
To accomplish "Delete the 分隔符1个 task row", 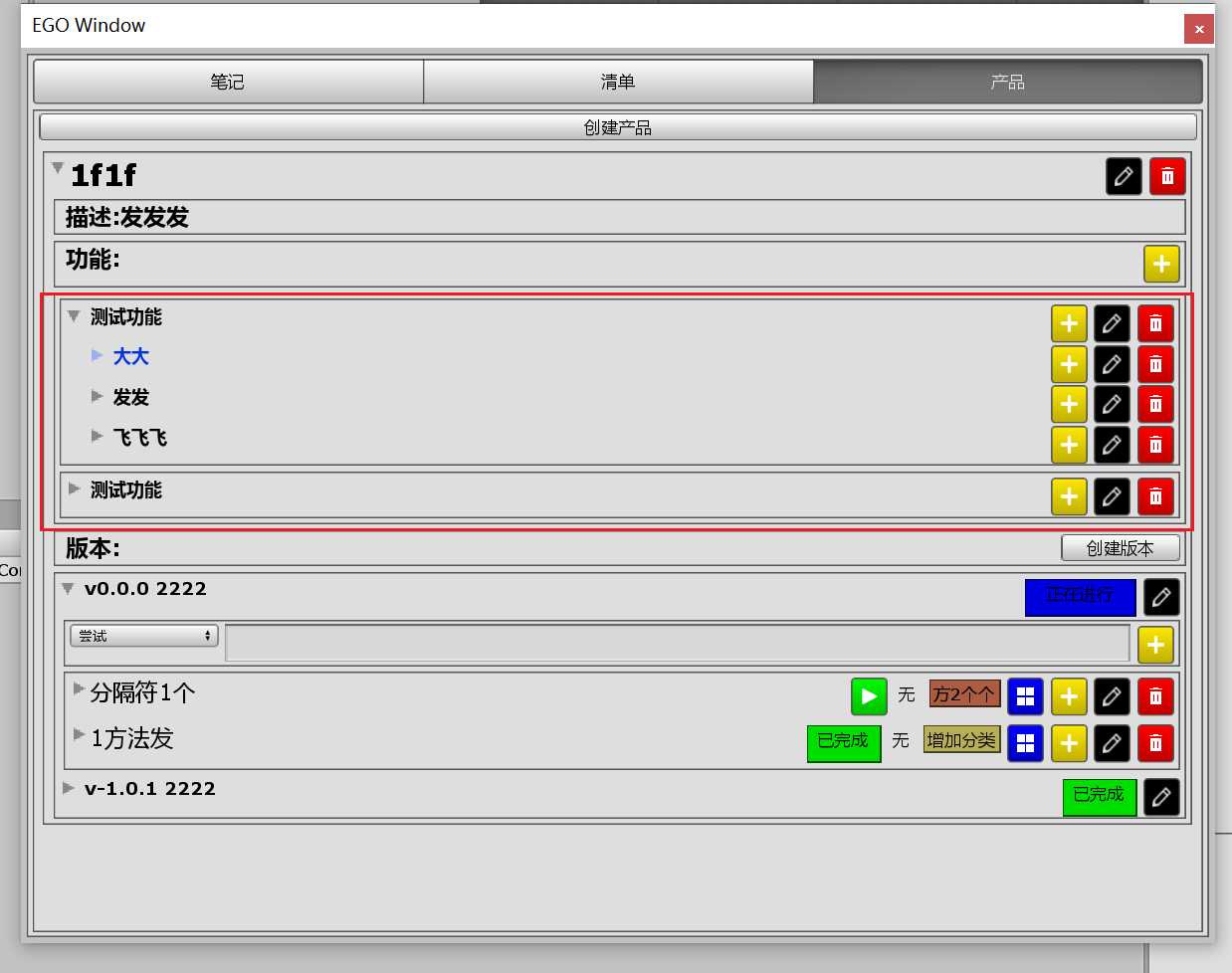I will coord(1155,696).
